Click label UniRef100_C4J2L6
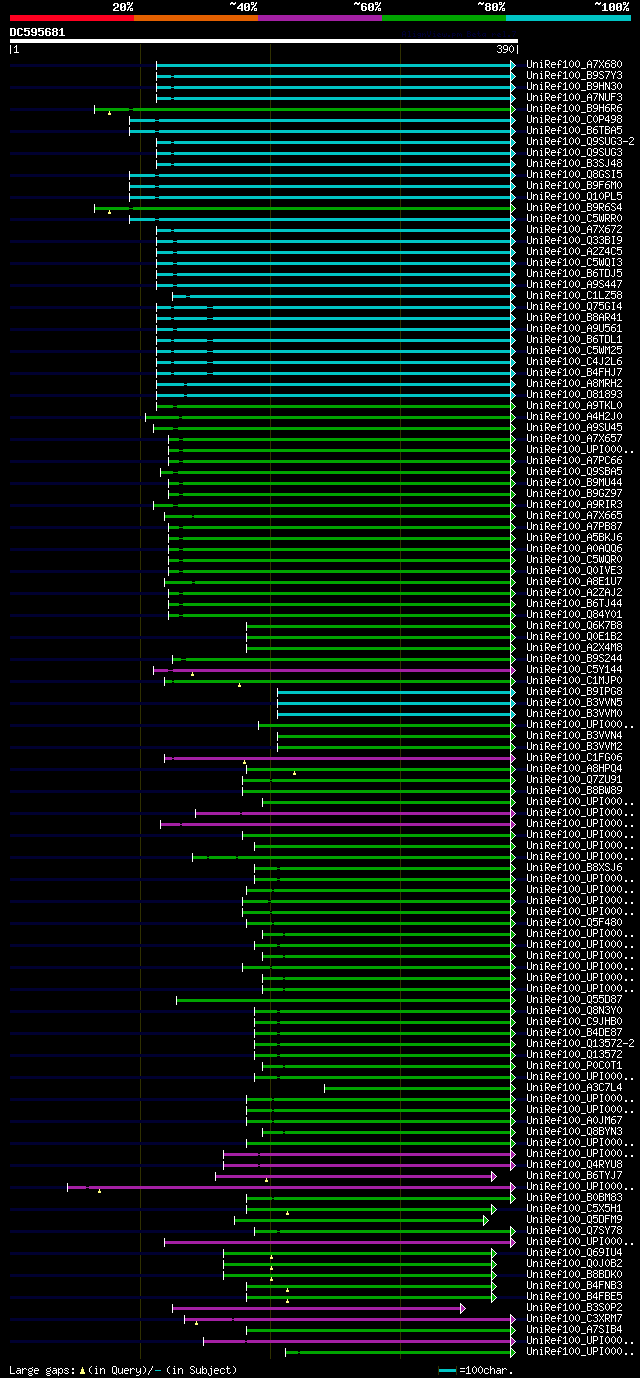 574,361
